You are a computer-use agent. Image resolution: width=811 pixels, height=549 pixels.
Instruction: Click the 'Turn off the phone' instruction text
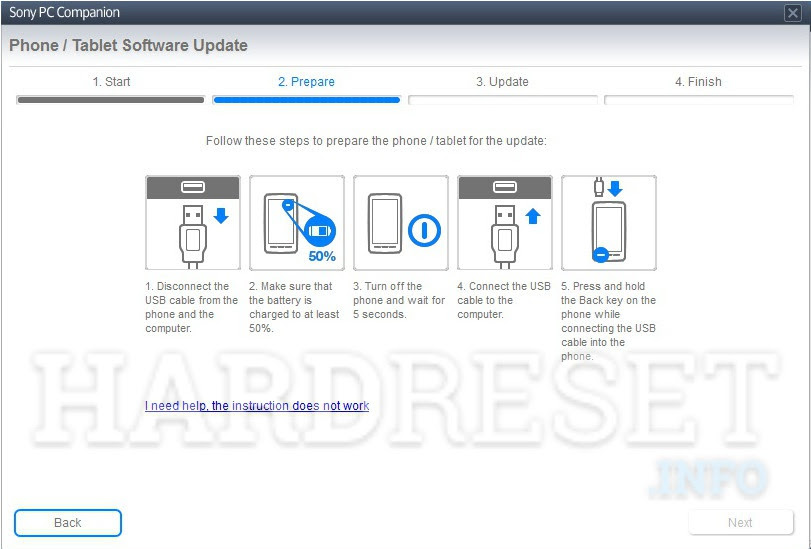point(399,300)
